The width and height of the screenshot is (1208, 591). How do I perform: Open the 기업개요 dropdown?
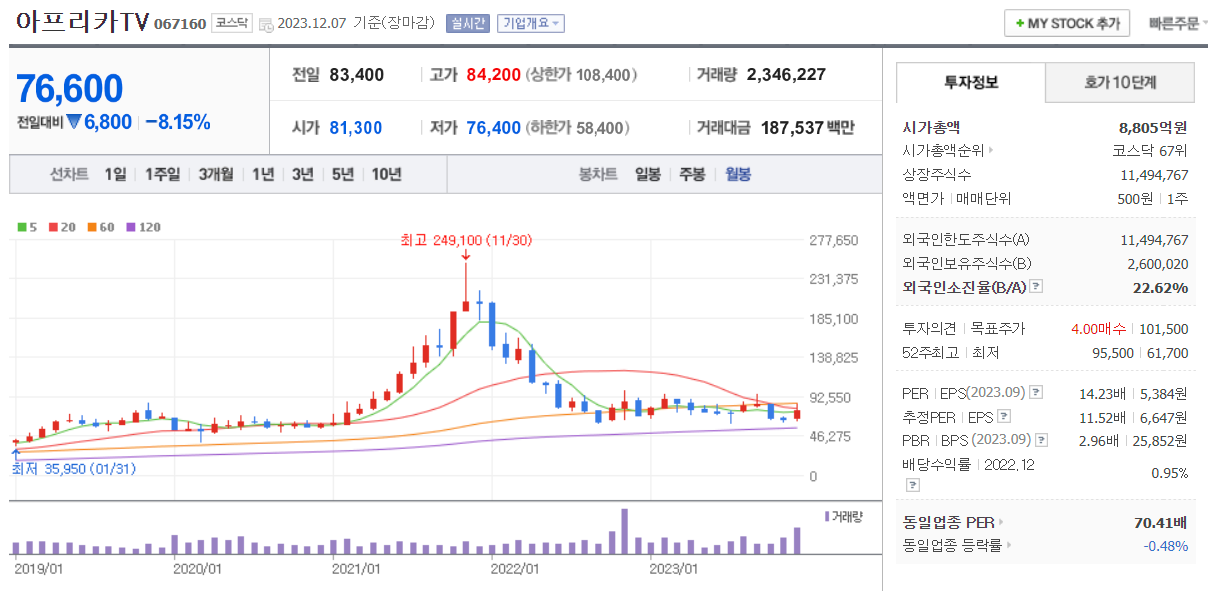coord(531,23)
